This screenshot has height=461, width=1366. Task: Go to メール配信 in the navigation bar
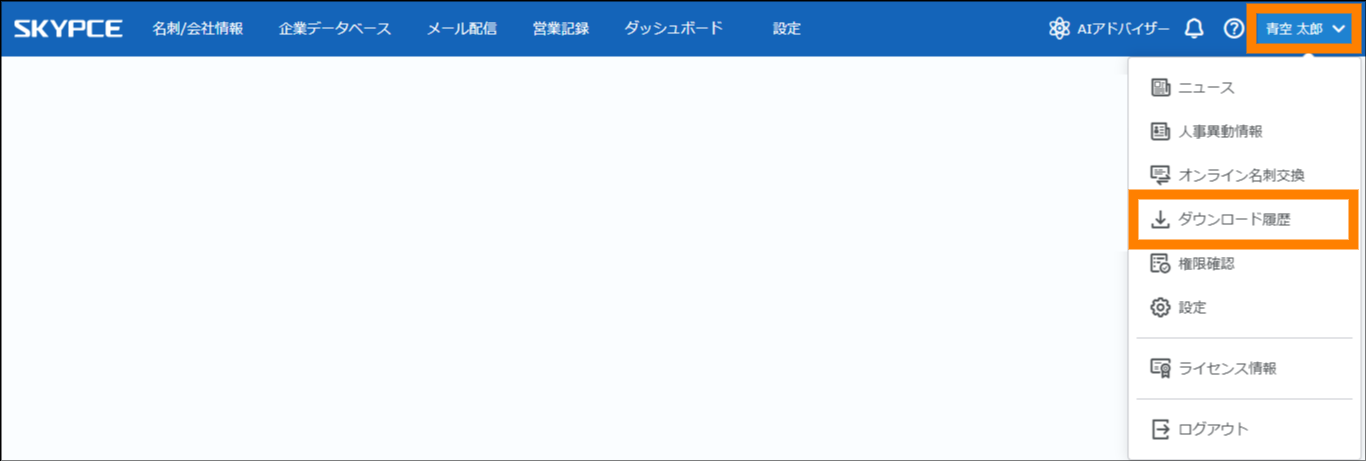coord(461,28)
